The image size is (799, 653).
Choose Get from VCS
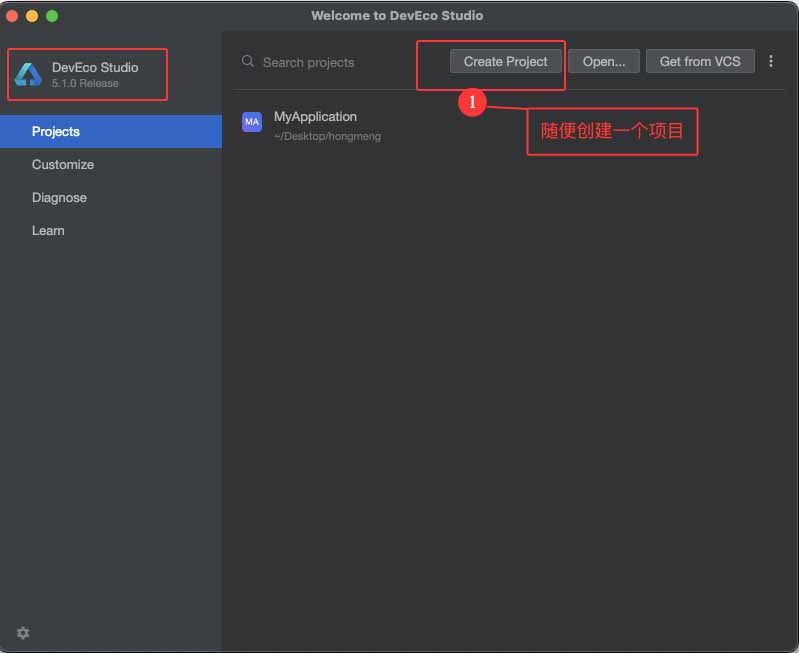(x=700, y=61)
